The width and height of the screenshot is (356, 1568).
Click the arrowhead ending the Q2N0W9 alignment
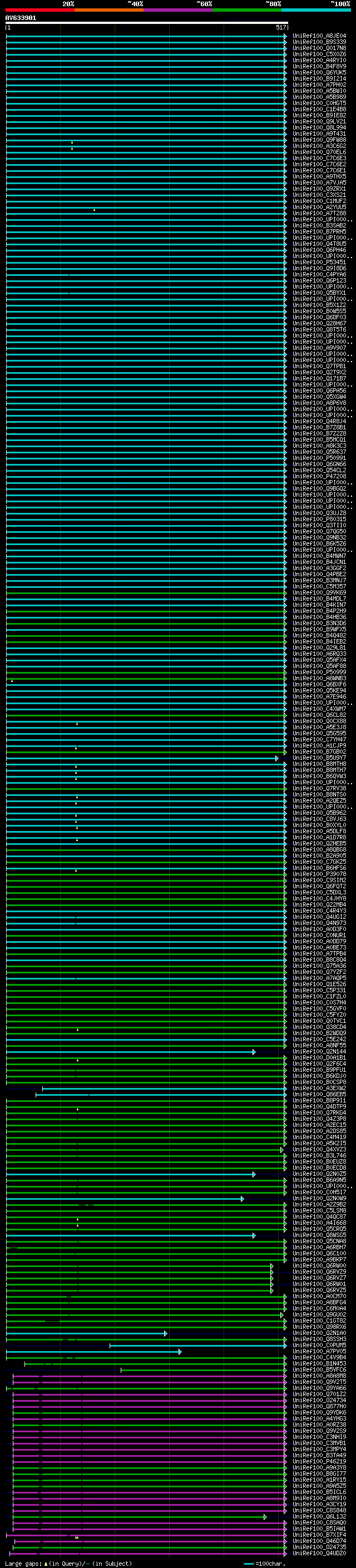pyautogui.click(x=242, y=1199)
